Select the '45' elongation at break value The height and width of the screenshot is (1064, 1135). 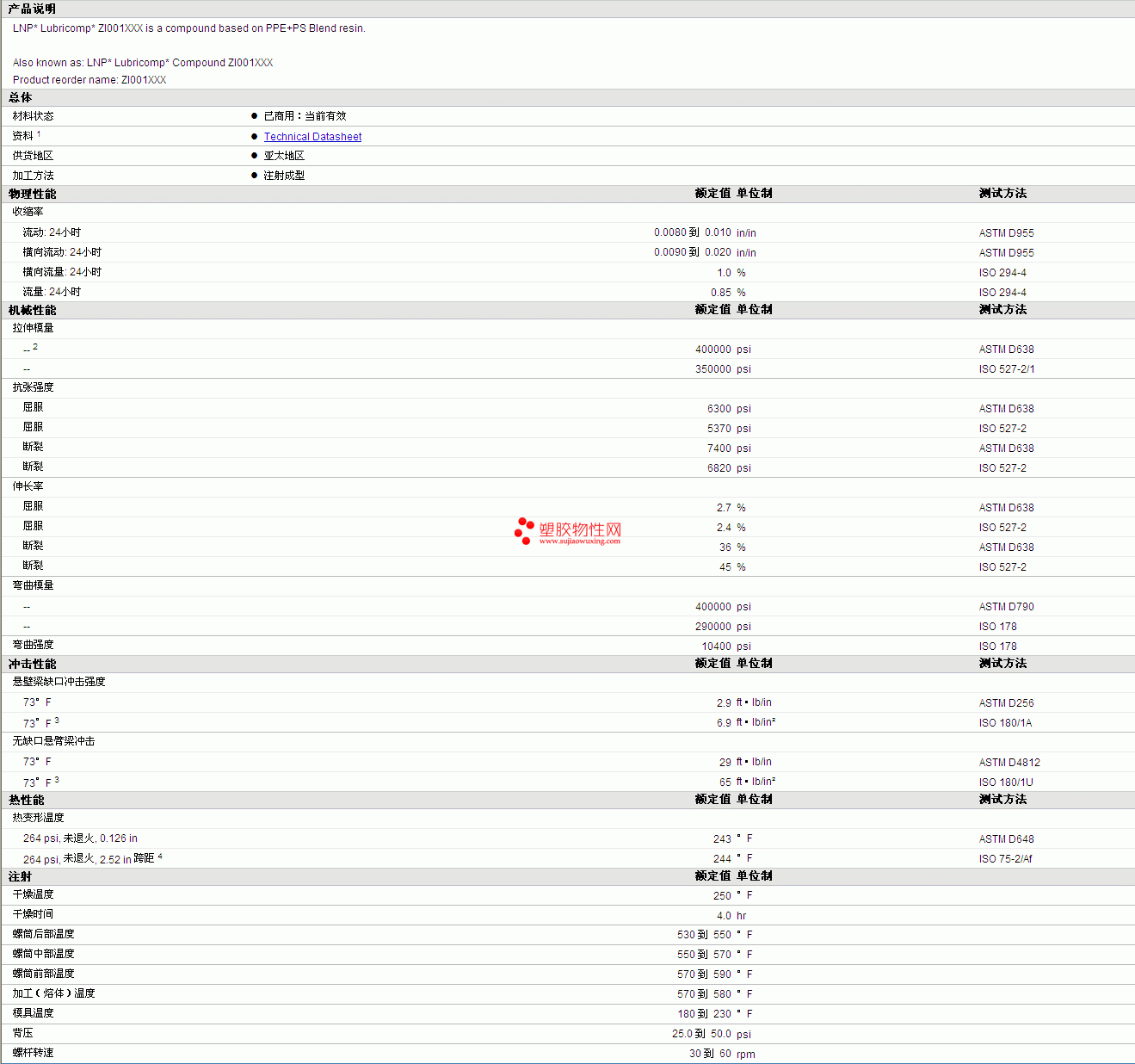(x=725, y=567)
